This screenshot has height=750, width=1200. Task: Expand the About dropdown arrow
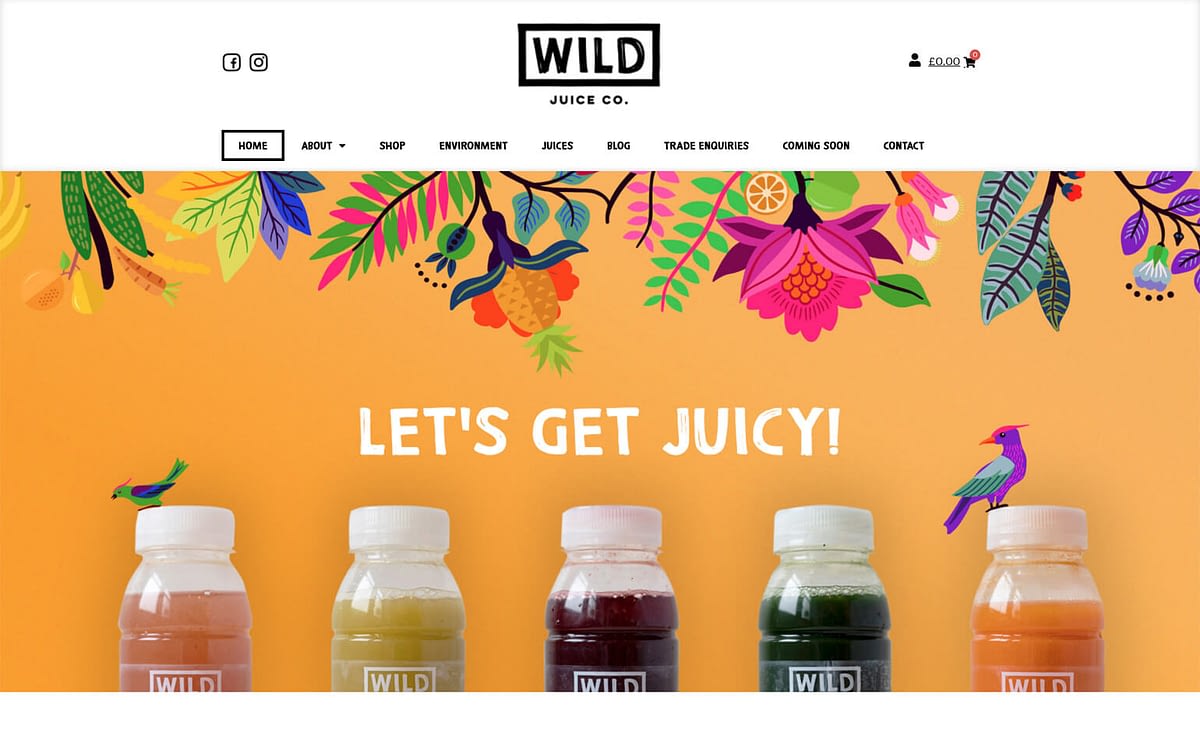point(342,146)
